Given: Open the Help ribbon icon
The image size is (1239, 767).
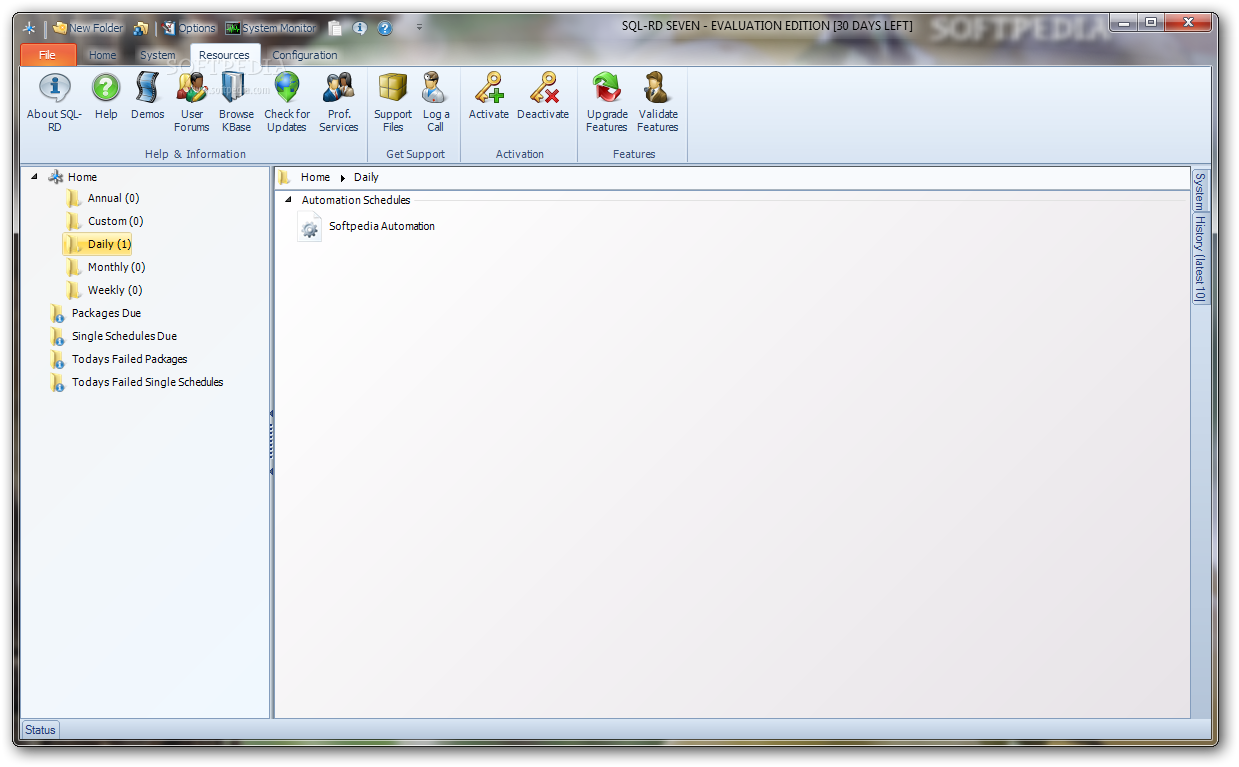Looking at the screenshot, I should pyautogui.click(x=106, y=97).
